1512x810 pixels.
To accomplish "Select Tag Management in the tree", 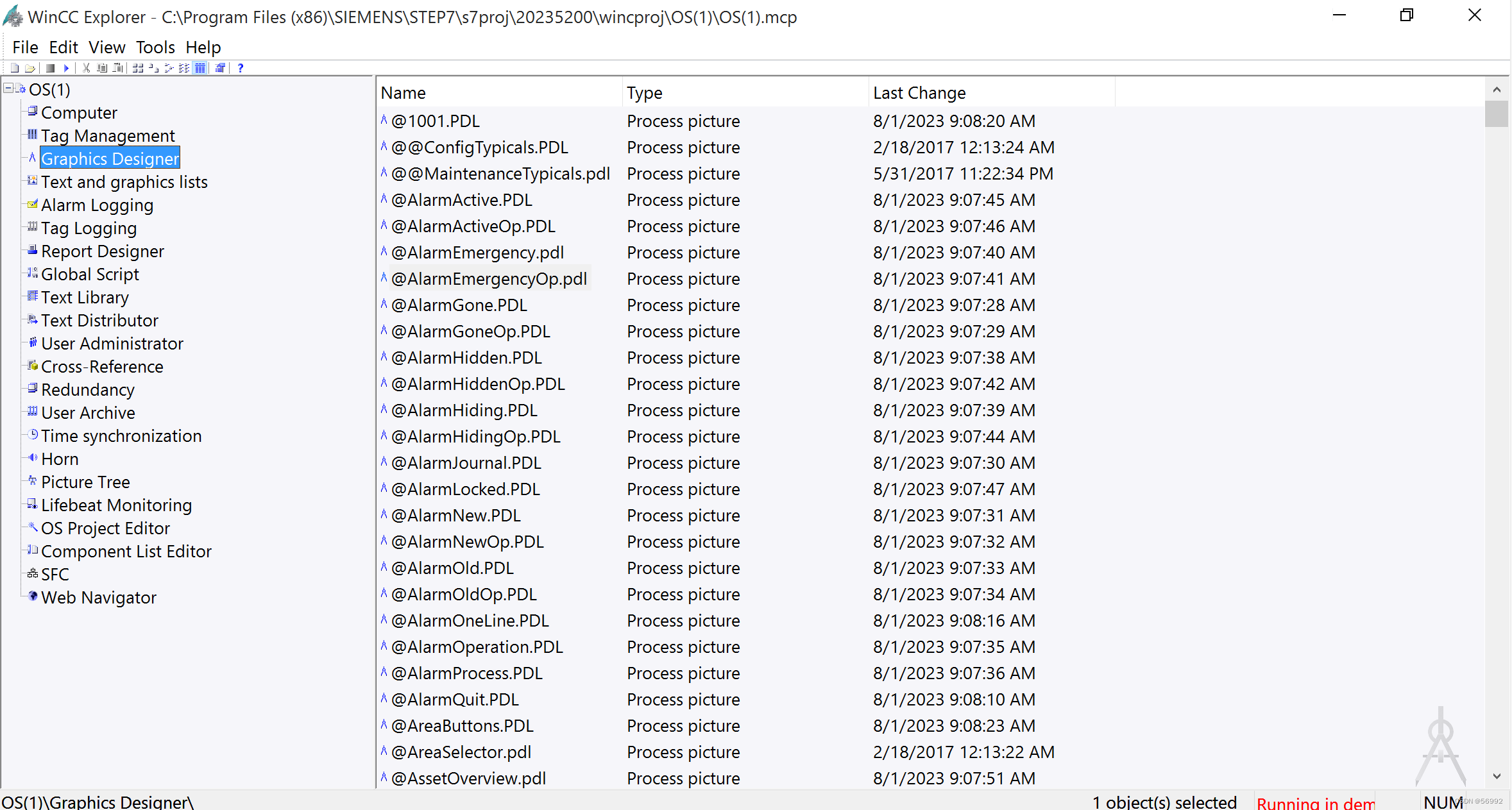I will [x=108, y=136].
